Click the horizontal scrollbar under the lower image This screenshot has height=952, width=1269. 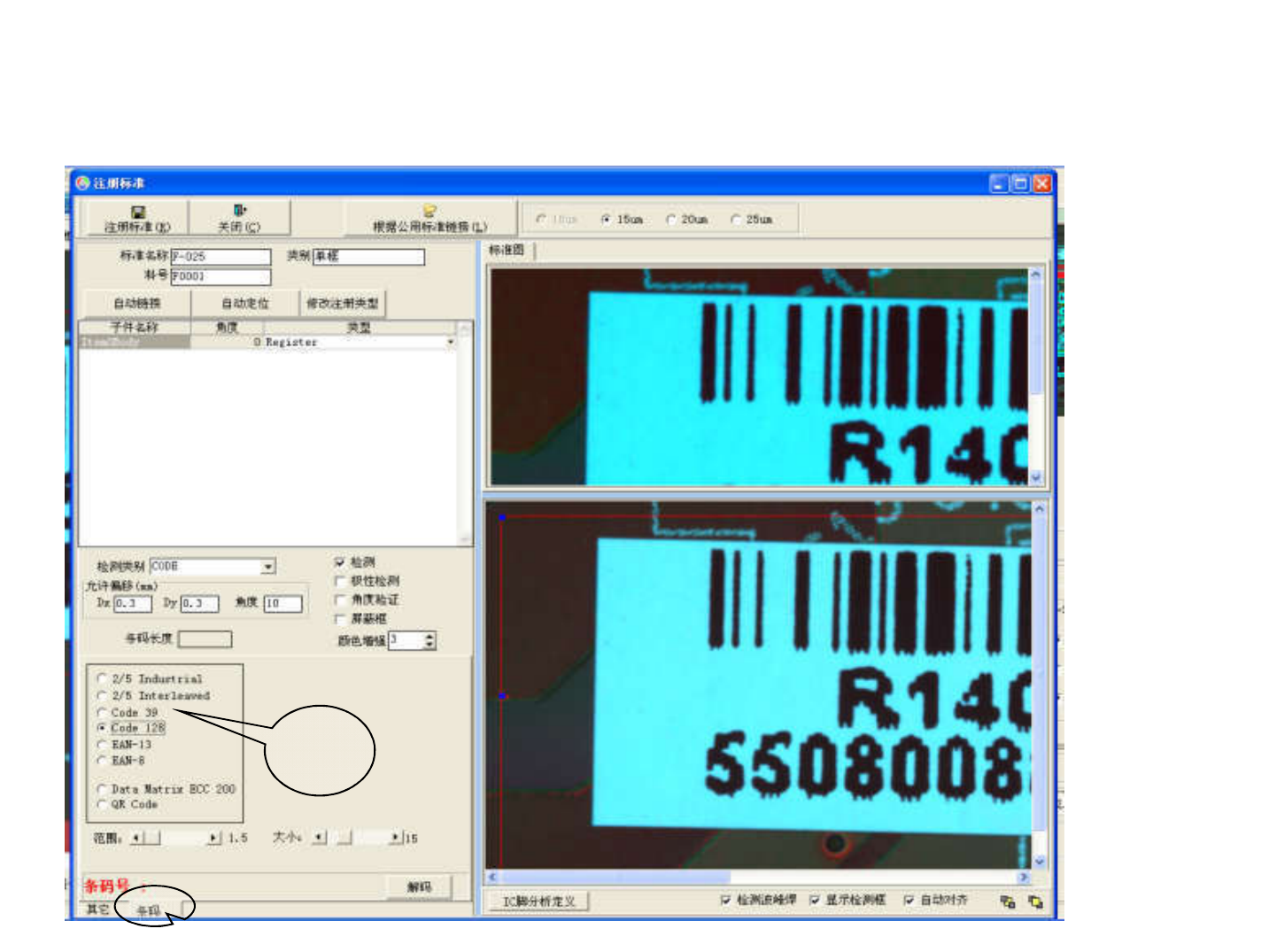coord(759,877)
